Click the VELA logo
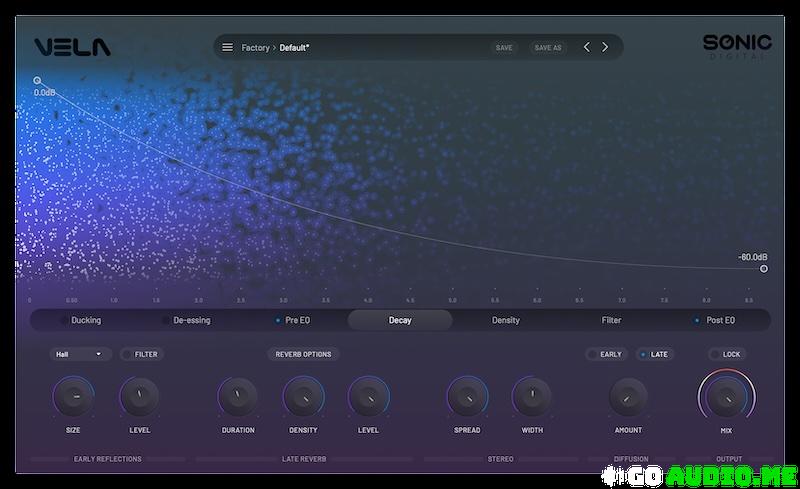 72,47
